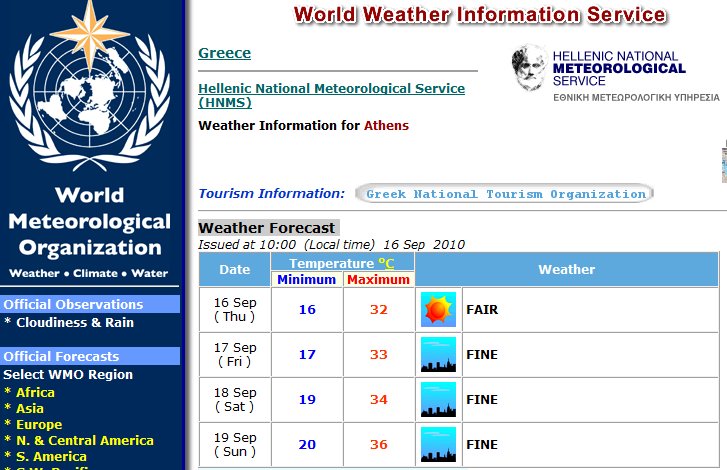Select the Asia region
This screenshot has width=727, height=470.
pos(30,408)
